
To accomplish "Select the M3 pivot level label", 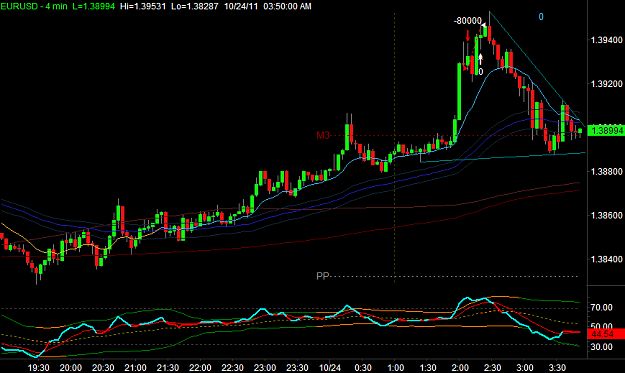I will [x=323, y=135].
